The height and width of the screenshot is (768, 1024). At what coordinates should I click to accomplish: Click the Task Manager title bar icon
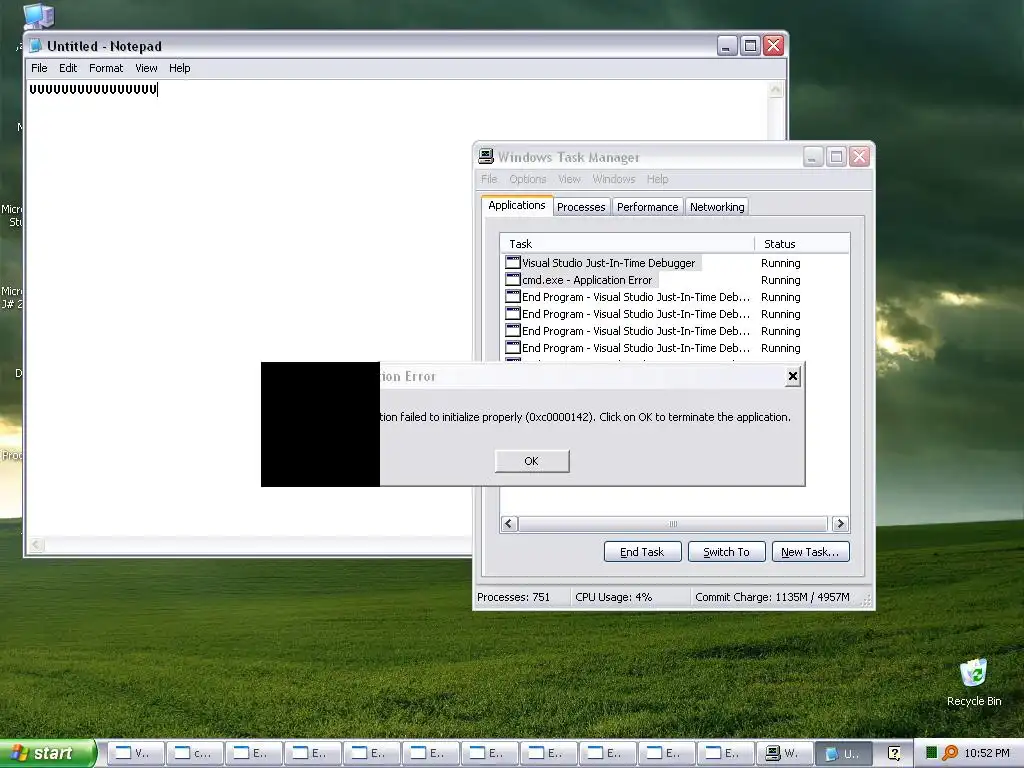tap(486, 156)
